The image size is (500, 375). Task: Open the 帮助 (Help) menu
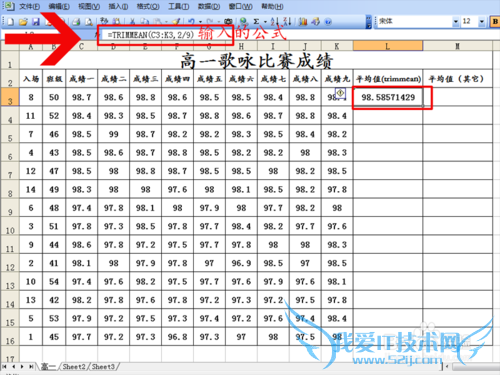(272, 6)
